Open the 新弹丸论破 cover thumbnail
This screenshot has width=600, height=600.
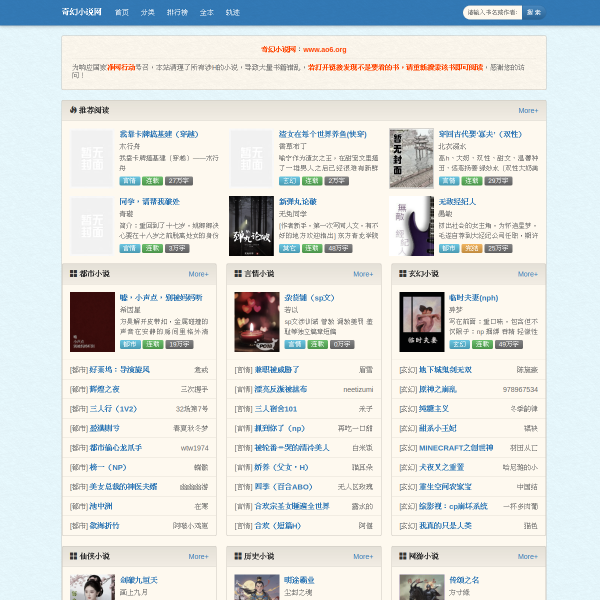[x=251, y=226]
